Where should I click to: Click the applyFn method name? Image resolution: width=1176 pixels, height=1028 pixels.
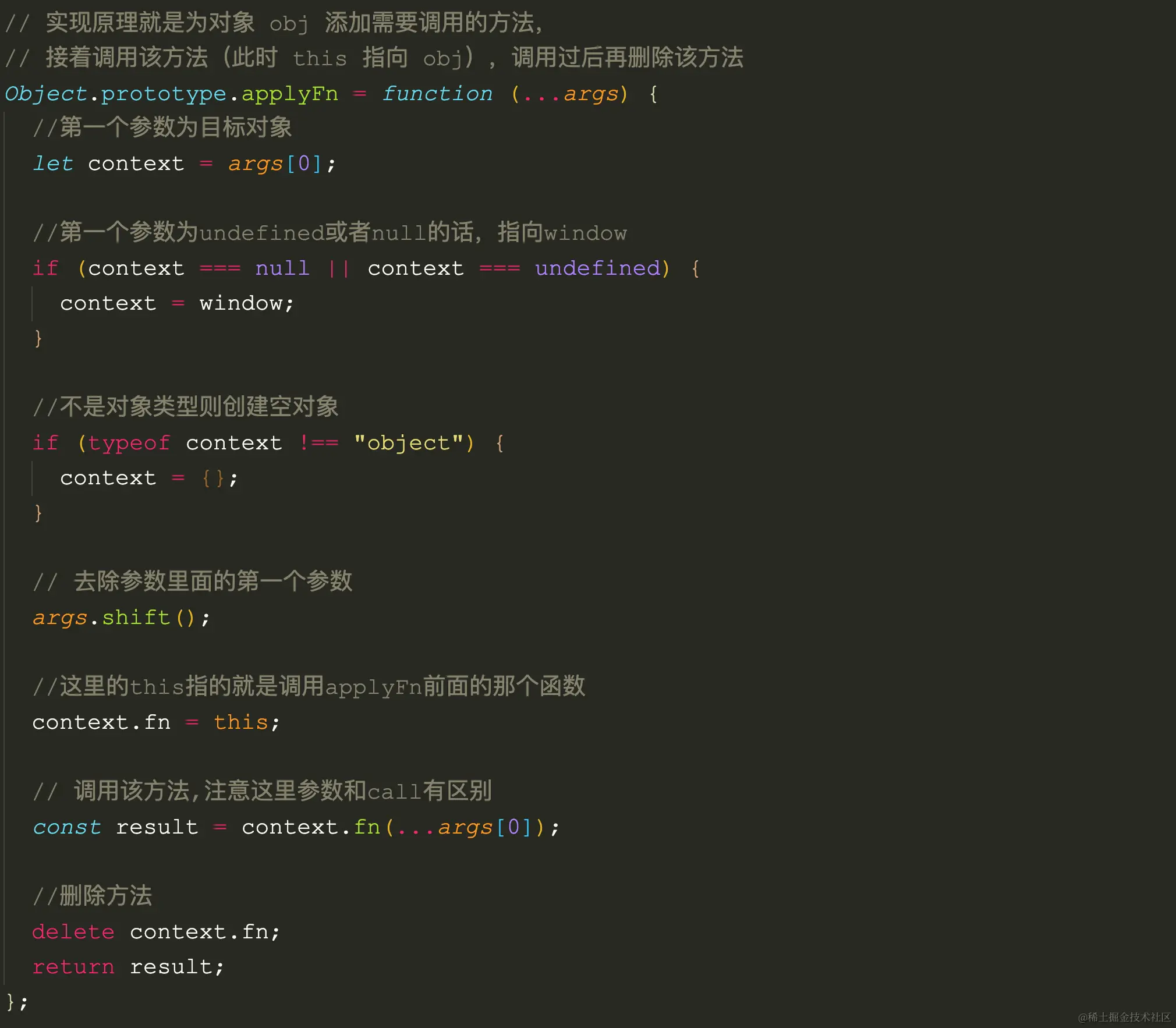point(289,94)
